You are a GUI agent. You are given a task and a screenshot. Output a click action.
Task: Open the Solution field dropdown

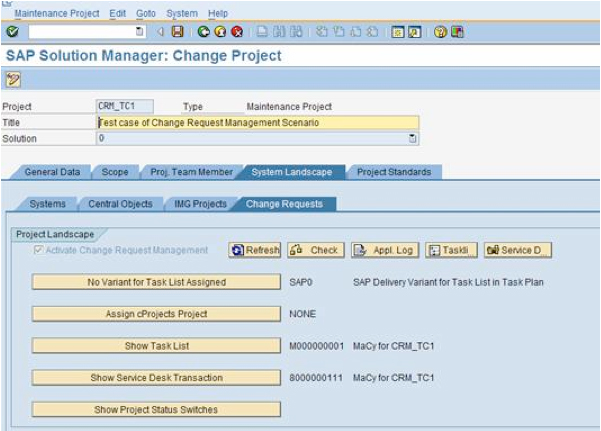[x=412, y=138]
